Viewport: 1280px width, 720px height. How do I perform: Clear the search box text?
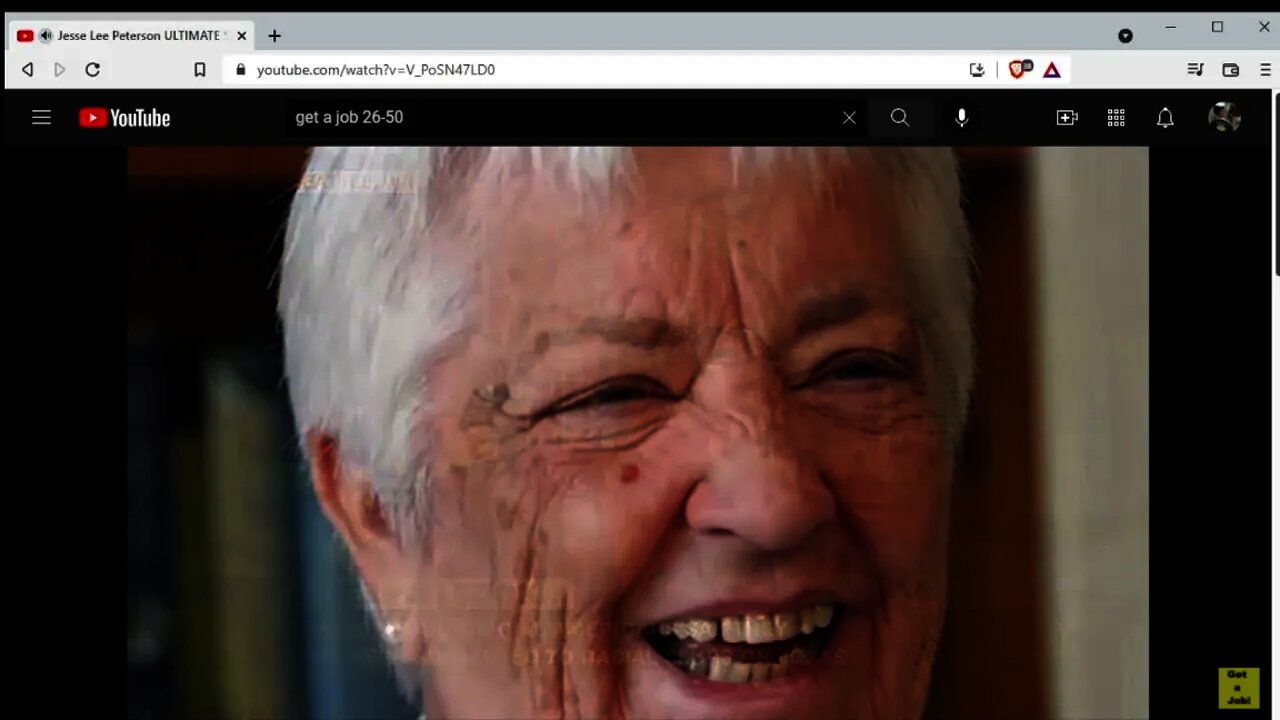tap(849, 118)
